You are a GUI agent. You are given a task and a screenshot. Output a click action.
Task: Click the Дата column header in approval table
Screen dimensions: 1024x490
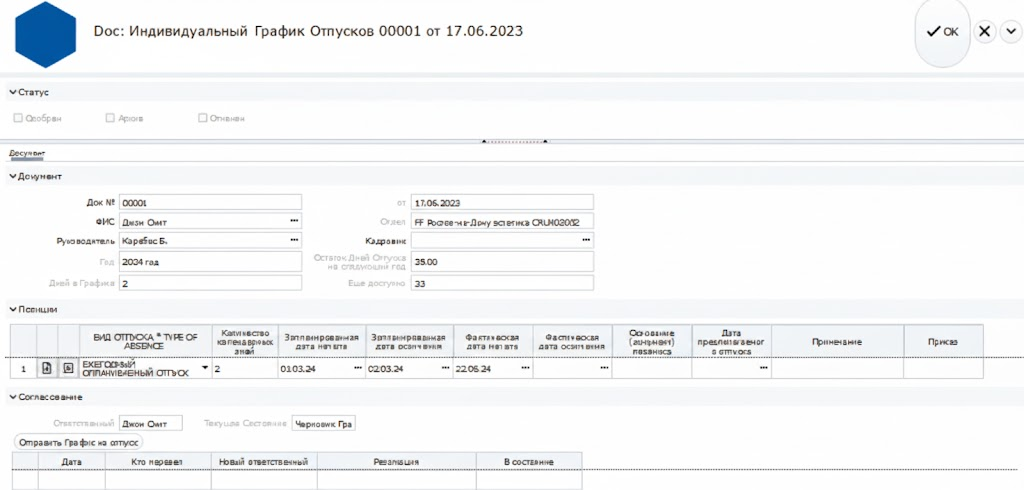(71, 461)
